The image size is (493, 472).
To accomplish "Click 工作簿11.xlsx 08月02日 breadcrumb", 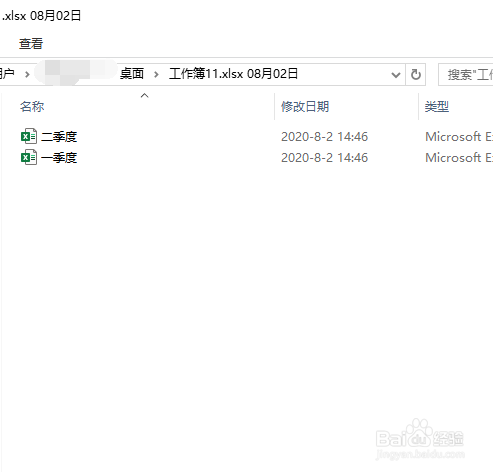I will pyautogui.click(x=233, y=74).
